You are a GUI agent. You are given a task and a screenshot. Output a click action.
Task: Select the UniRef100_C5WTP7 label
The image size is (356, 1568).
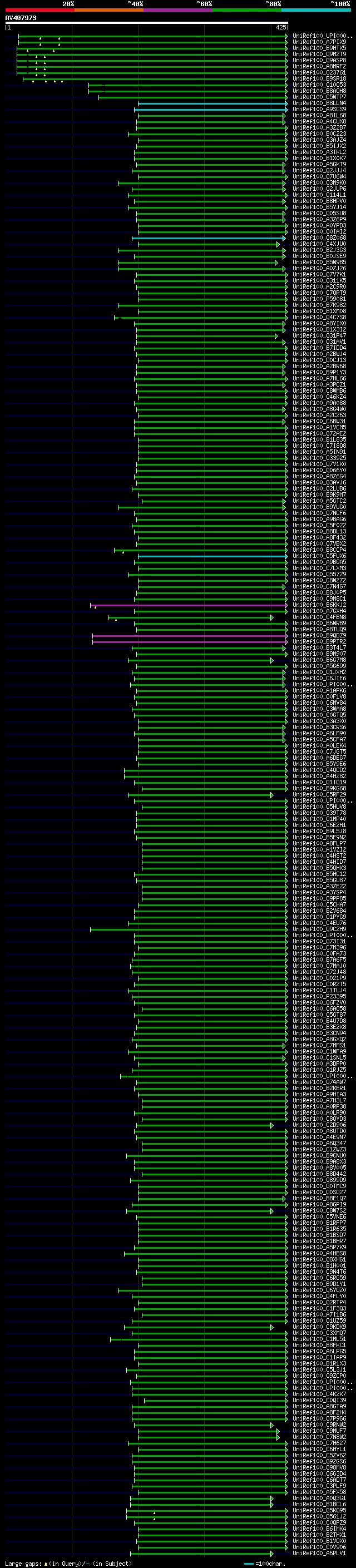(319, 97)
